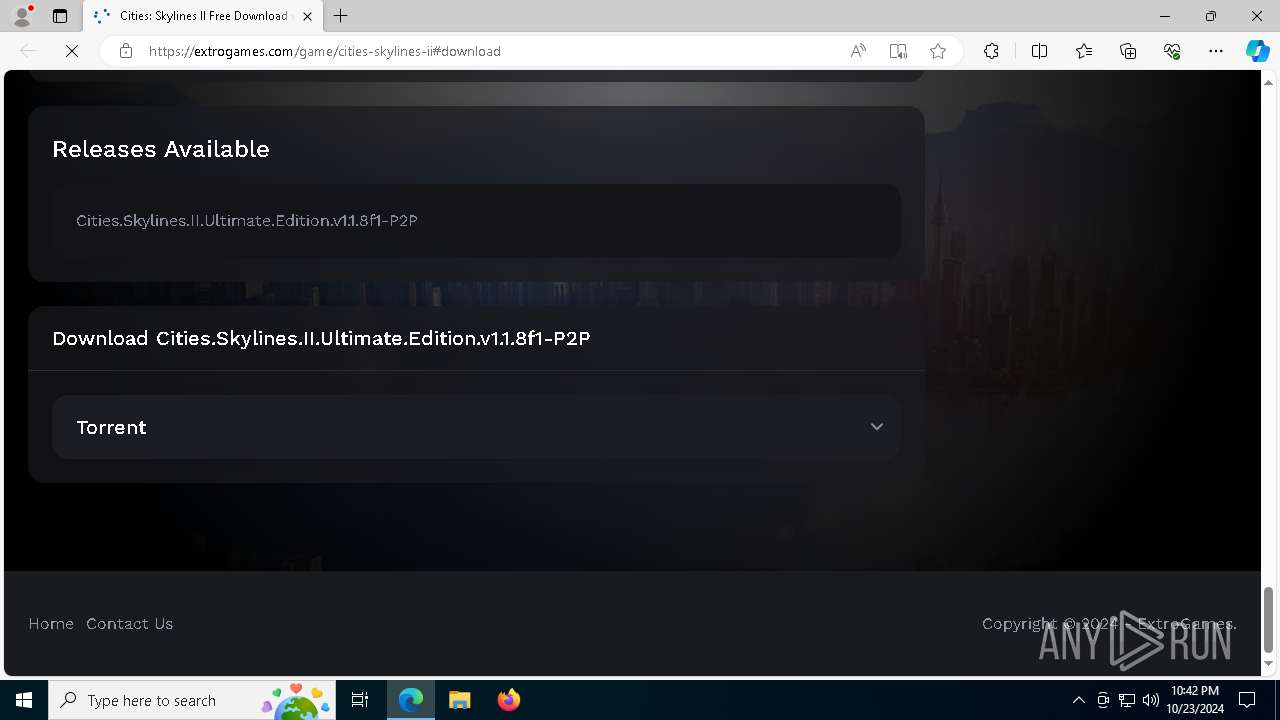
Task: Add this page to favorites
Action: tap(938, 51)
